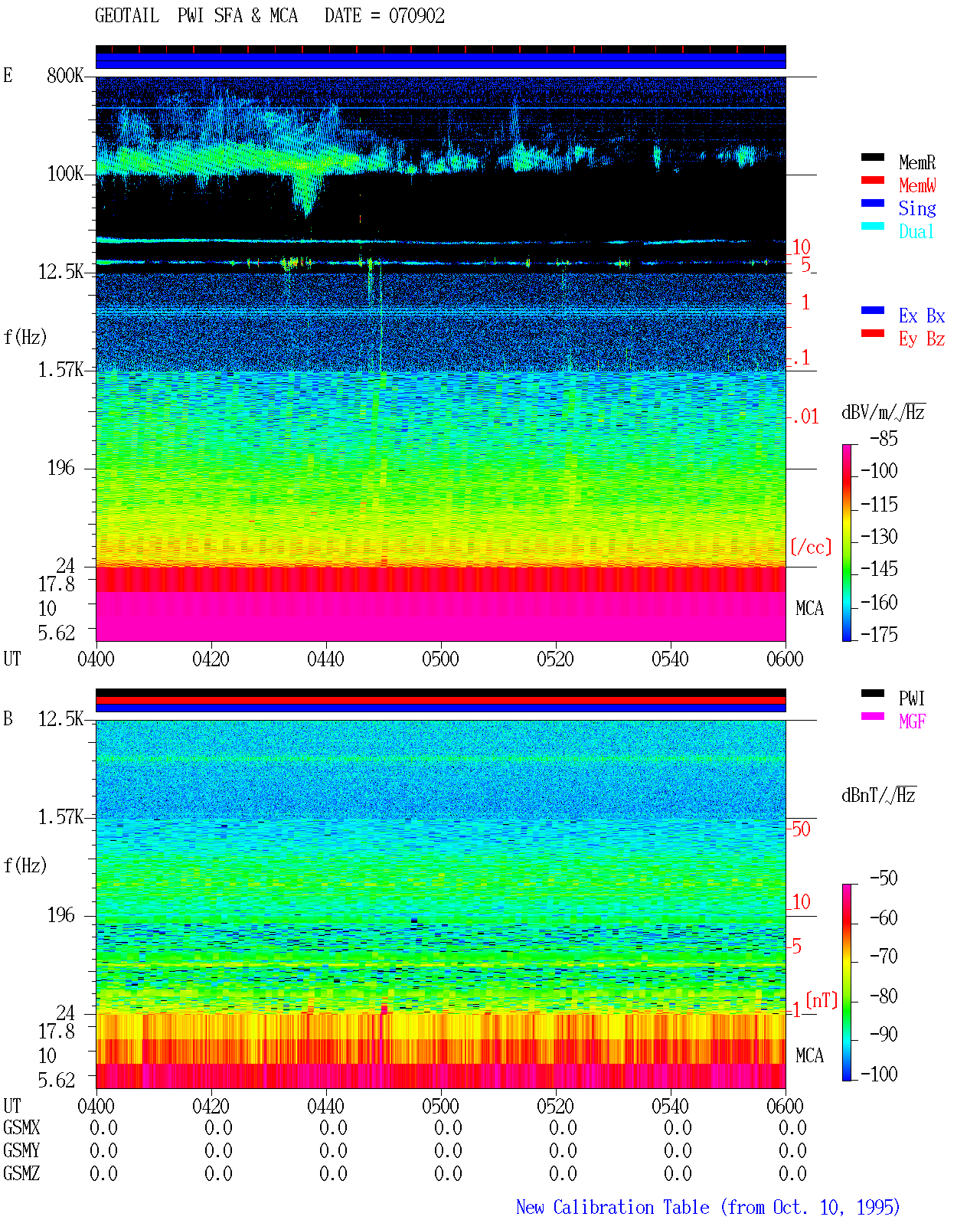Click the black MemR legend swatch
Image resolution: width=980 pixels, height=1220 pixels.
point(872,157)
